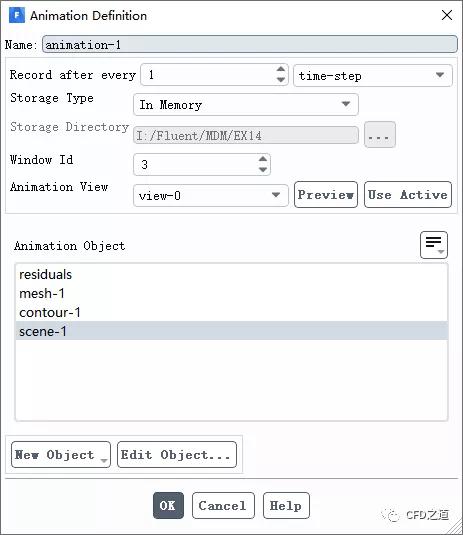Image resolution: width=463 pixels, height=535 pixels.
Task: Increment the Window Id spinner
Action: [263, 159]
